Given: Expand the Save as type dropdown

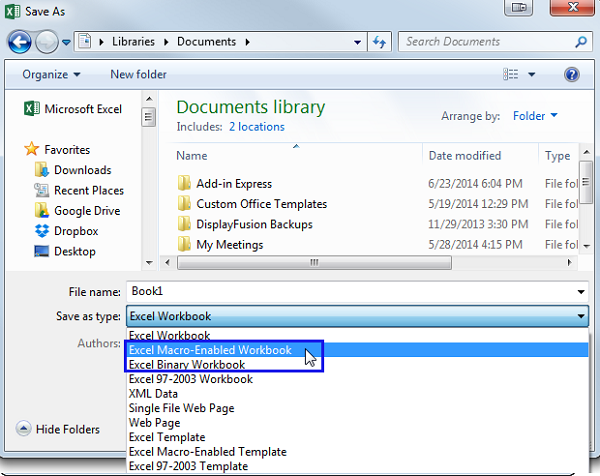Looking at the screenshot, I should click(x=581, y=317).
